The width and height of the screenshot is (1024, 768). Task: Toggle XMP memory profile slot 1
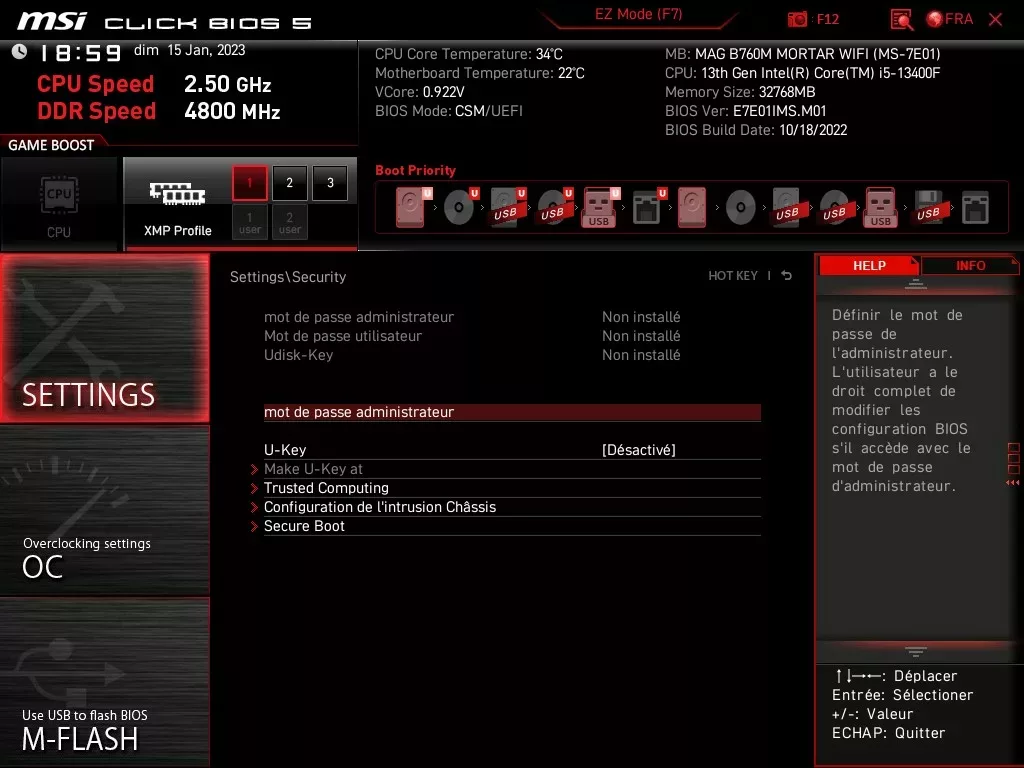coord(249,183)
